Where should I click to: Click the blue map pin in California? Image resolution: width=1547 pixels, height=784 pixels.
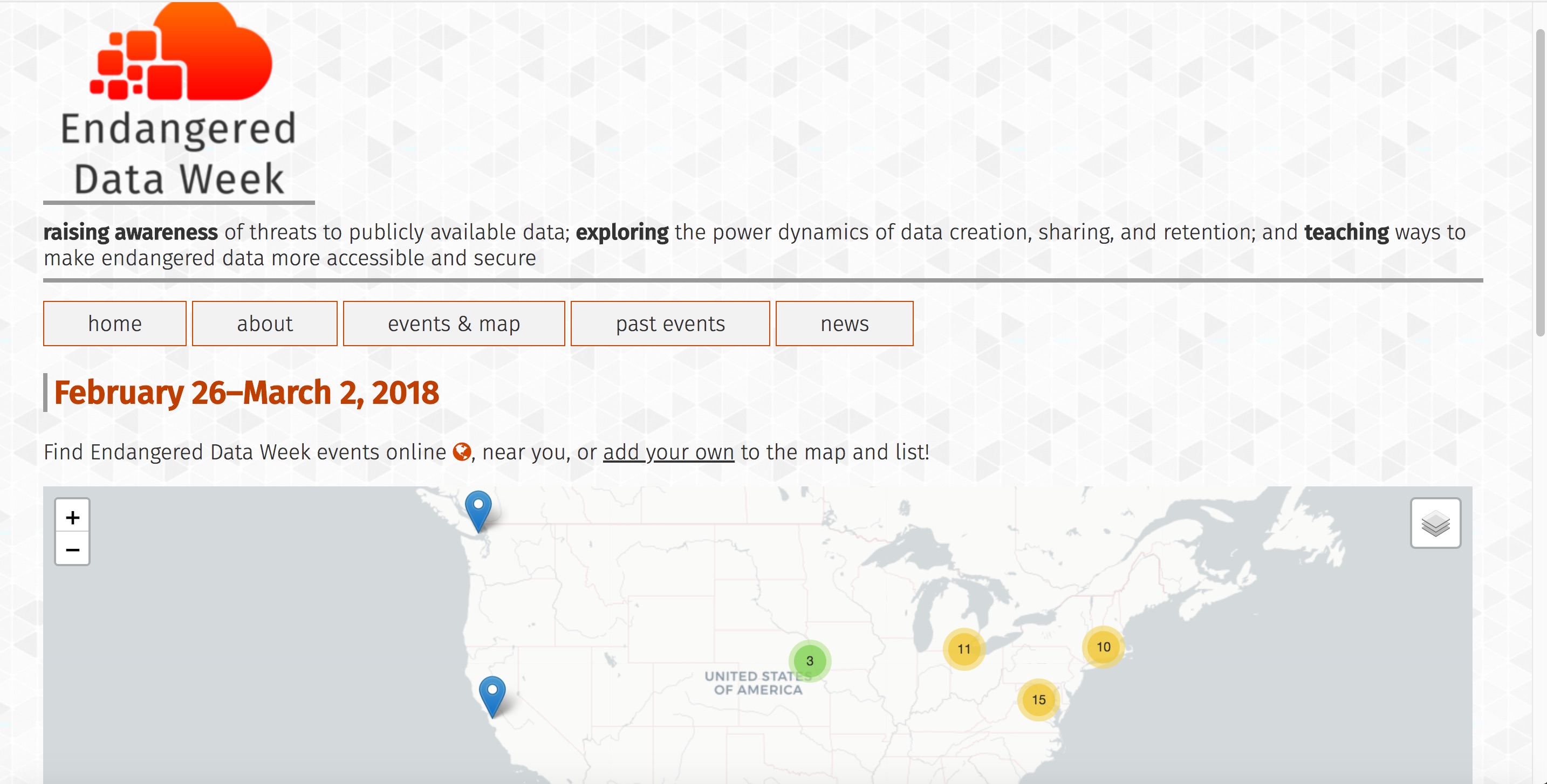coord(492,693)
